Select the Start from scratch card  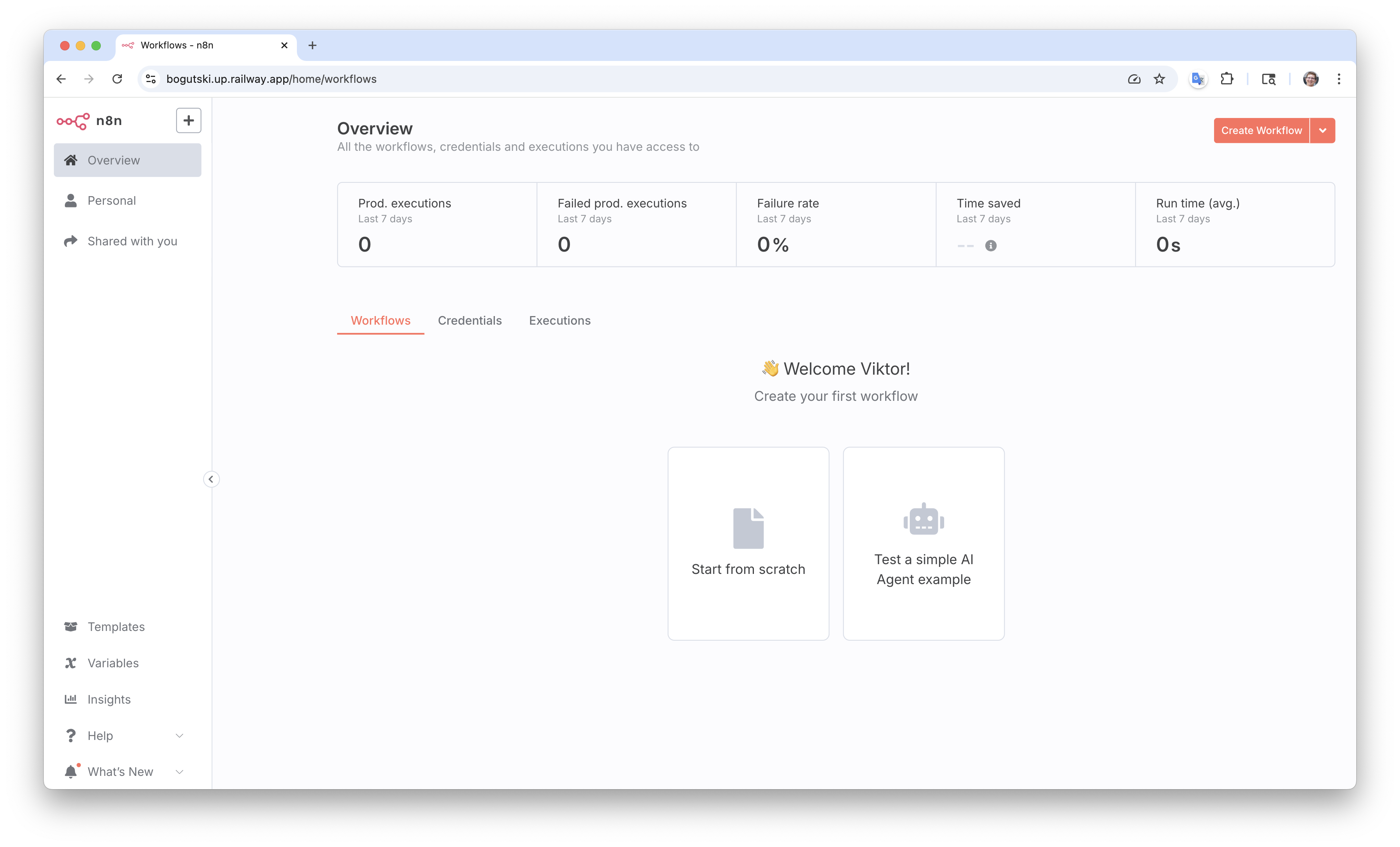748,543
